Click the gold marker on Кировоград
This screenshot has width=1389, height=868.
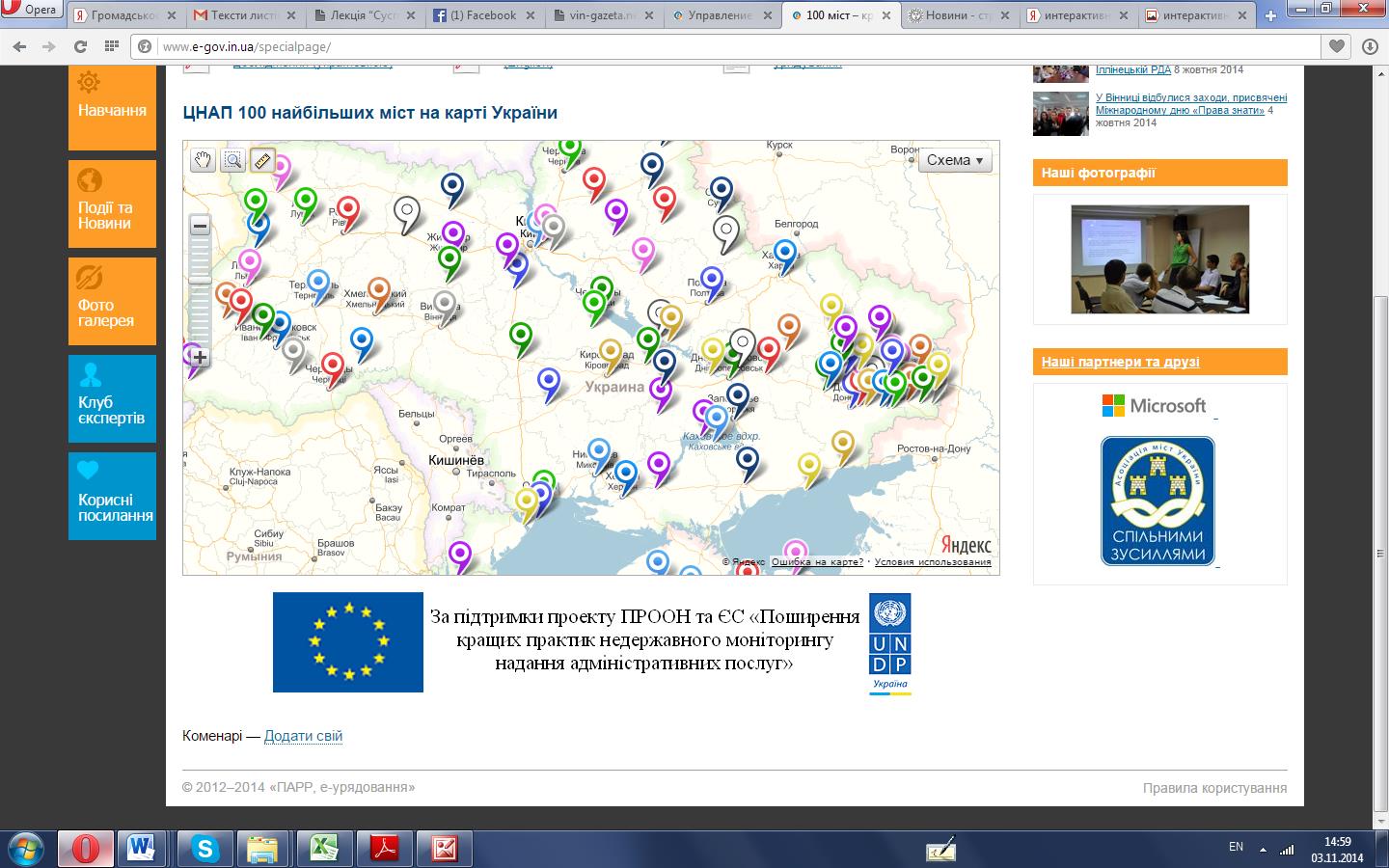pyautogui.click(x=611, y=354)
